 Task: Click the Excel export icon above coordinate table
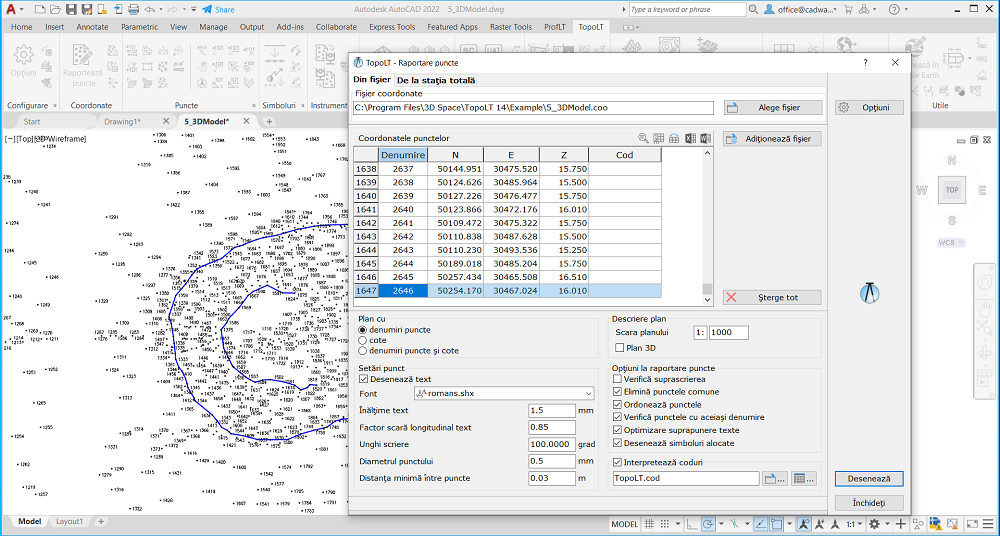(690, 138)
